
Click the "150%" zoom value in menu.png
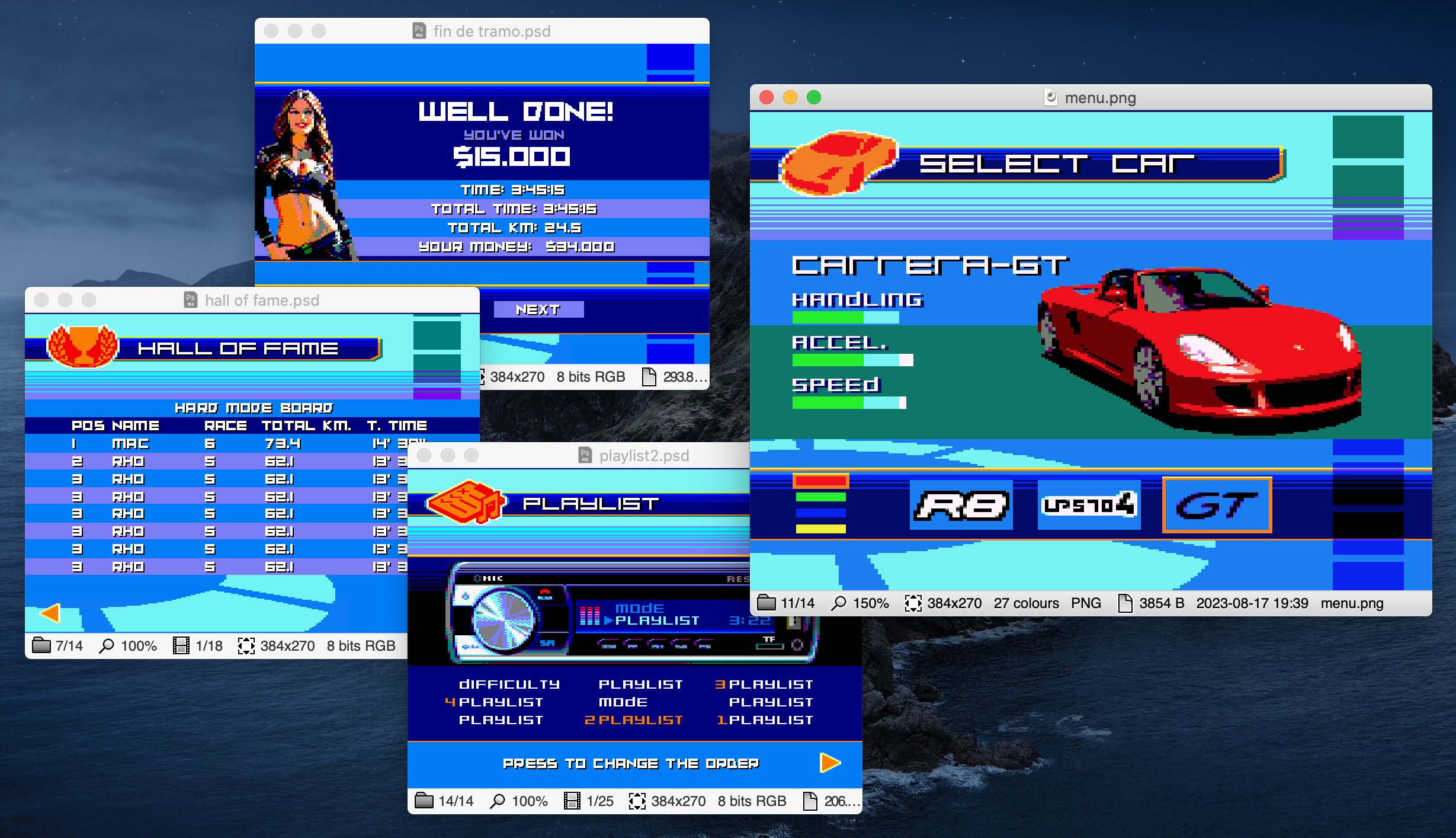point(871,603)
